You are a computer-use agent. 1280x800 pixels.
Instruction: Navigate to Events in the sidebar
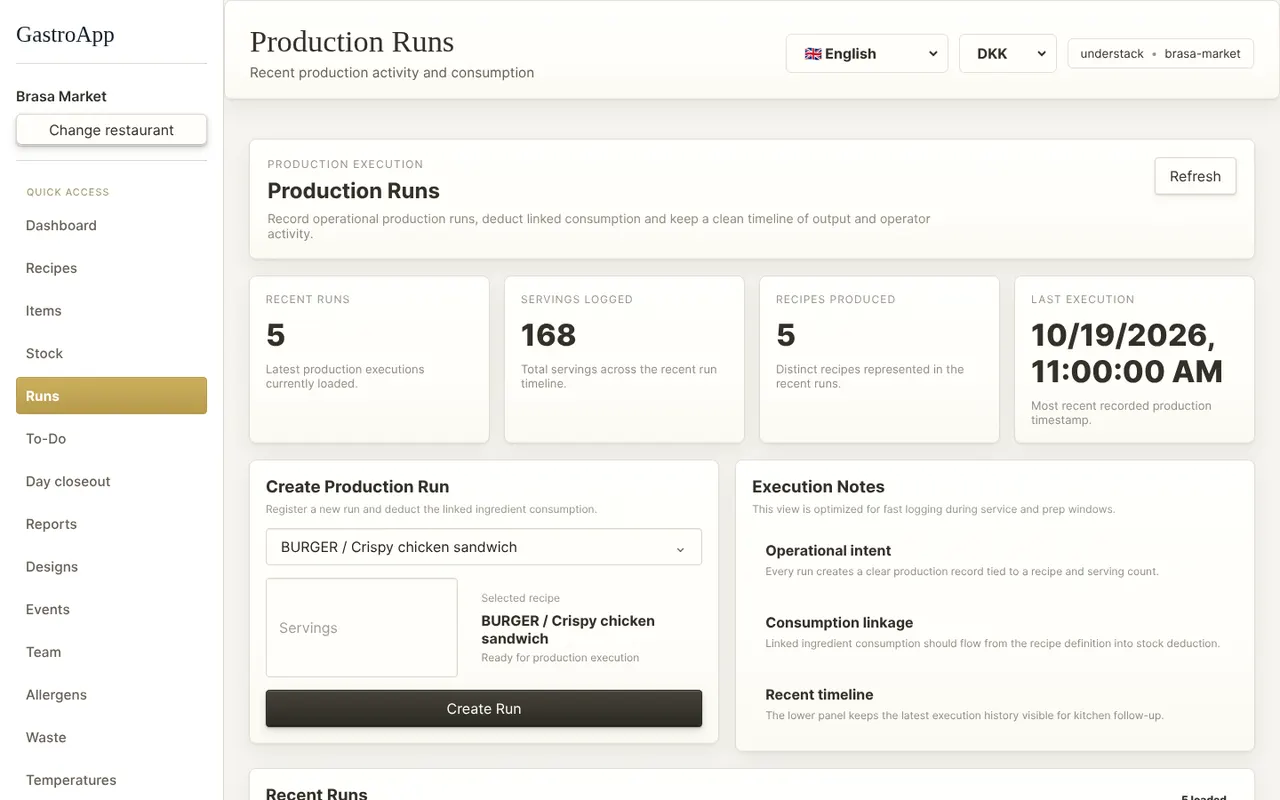tap(111, 609)
